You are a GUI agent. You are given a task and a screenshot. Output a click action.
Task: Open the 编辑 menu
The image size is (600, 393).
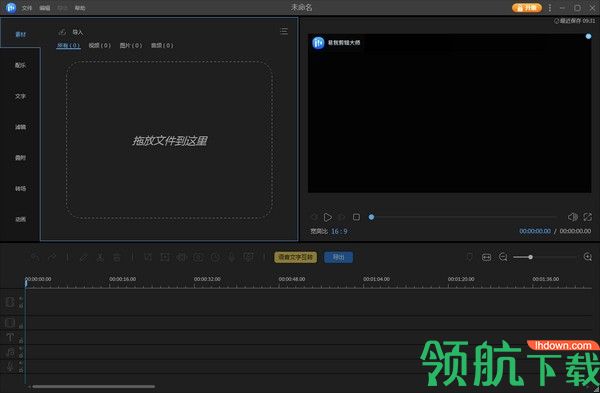[x=45, y=8]
